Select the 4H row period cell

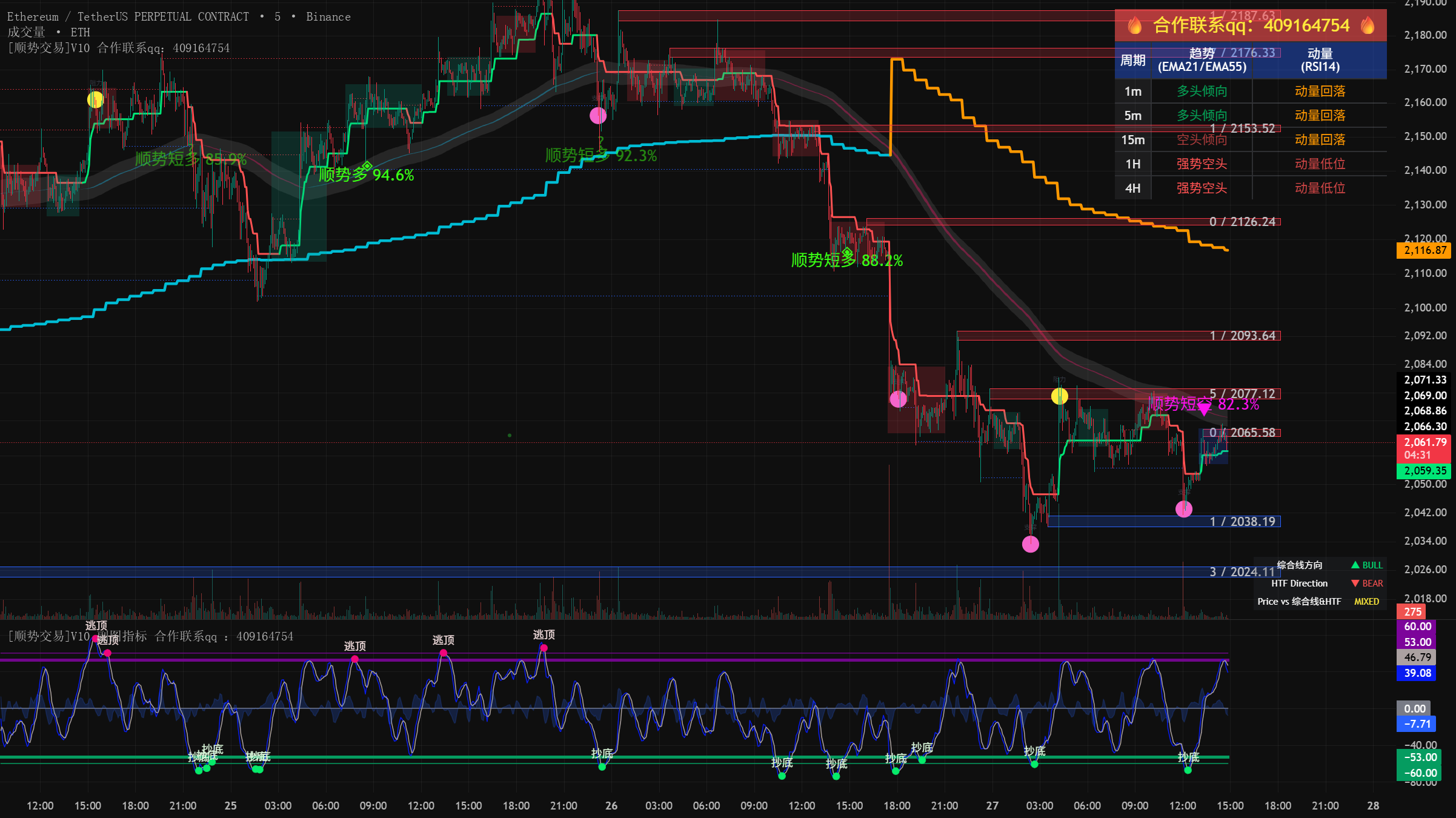(1132, 188)
